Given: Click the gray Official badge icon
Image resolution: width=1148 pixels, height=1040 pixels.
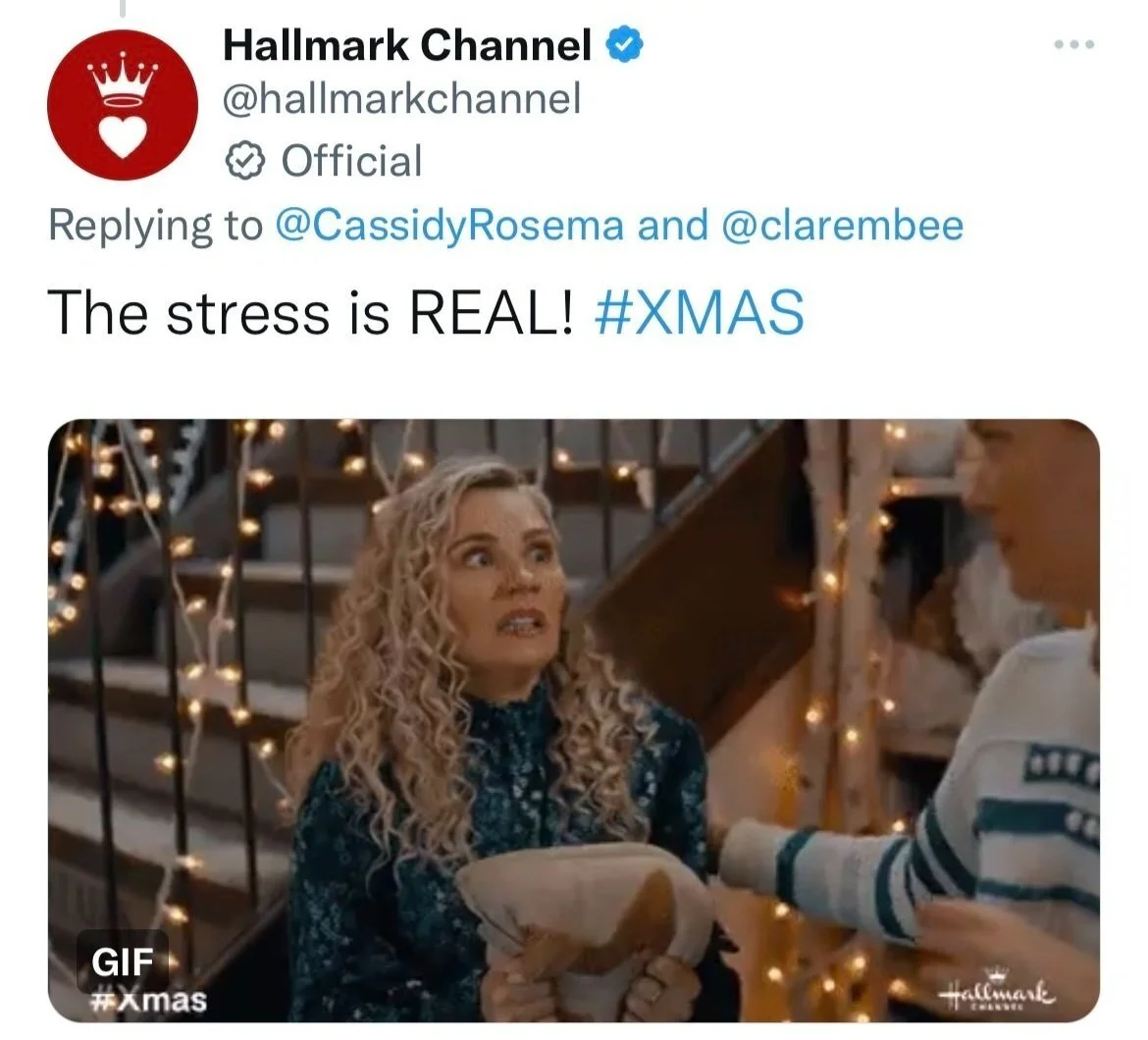Looking at the screenshot, I should pos(244,161).
